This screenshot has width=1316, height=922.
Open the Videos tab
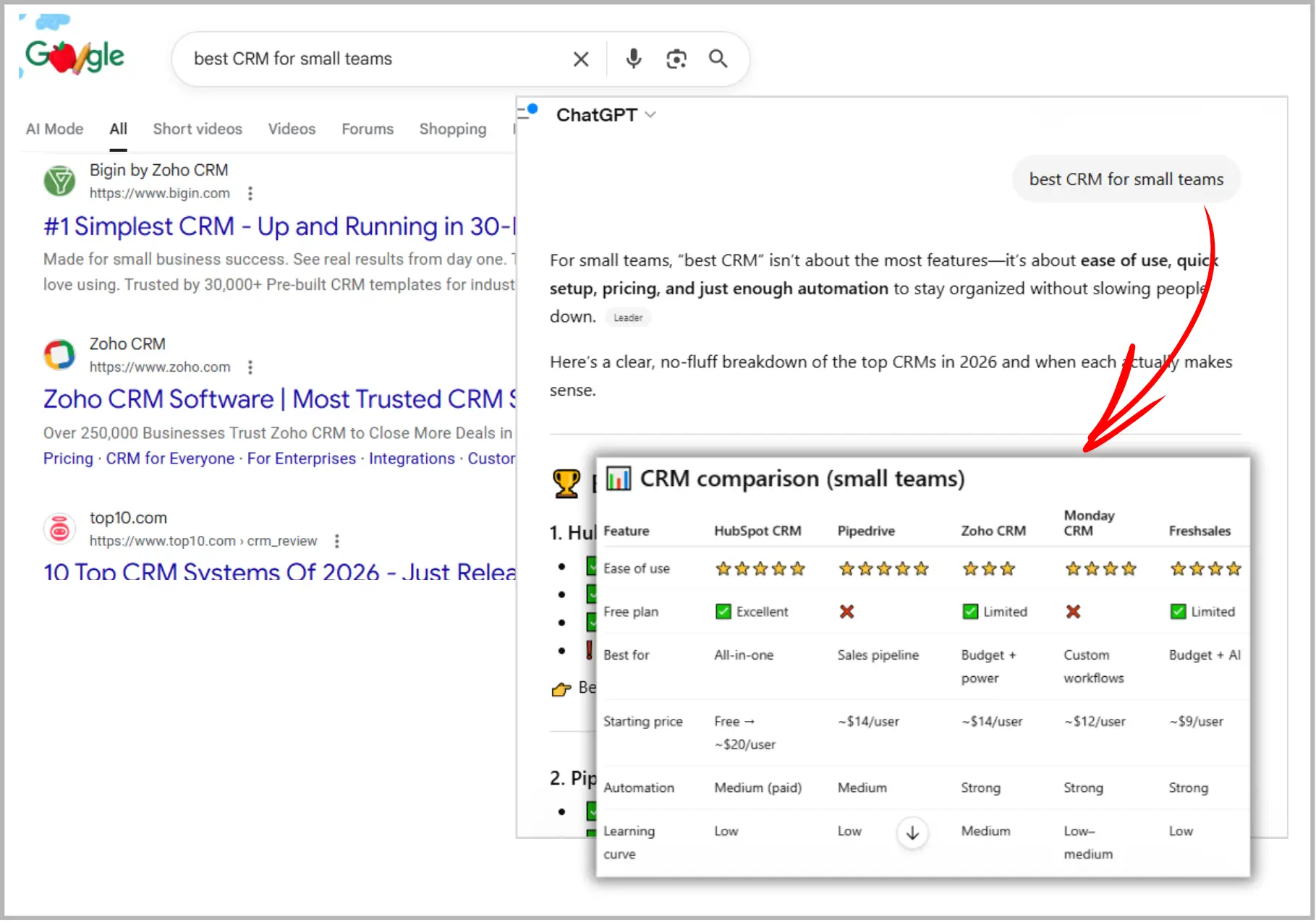(x=292, y=129)
